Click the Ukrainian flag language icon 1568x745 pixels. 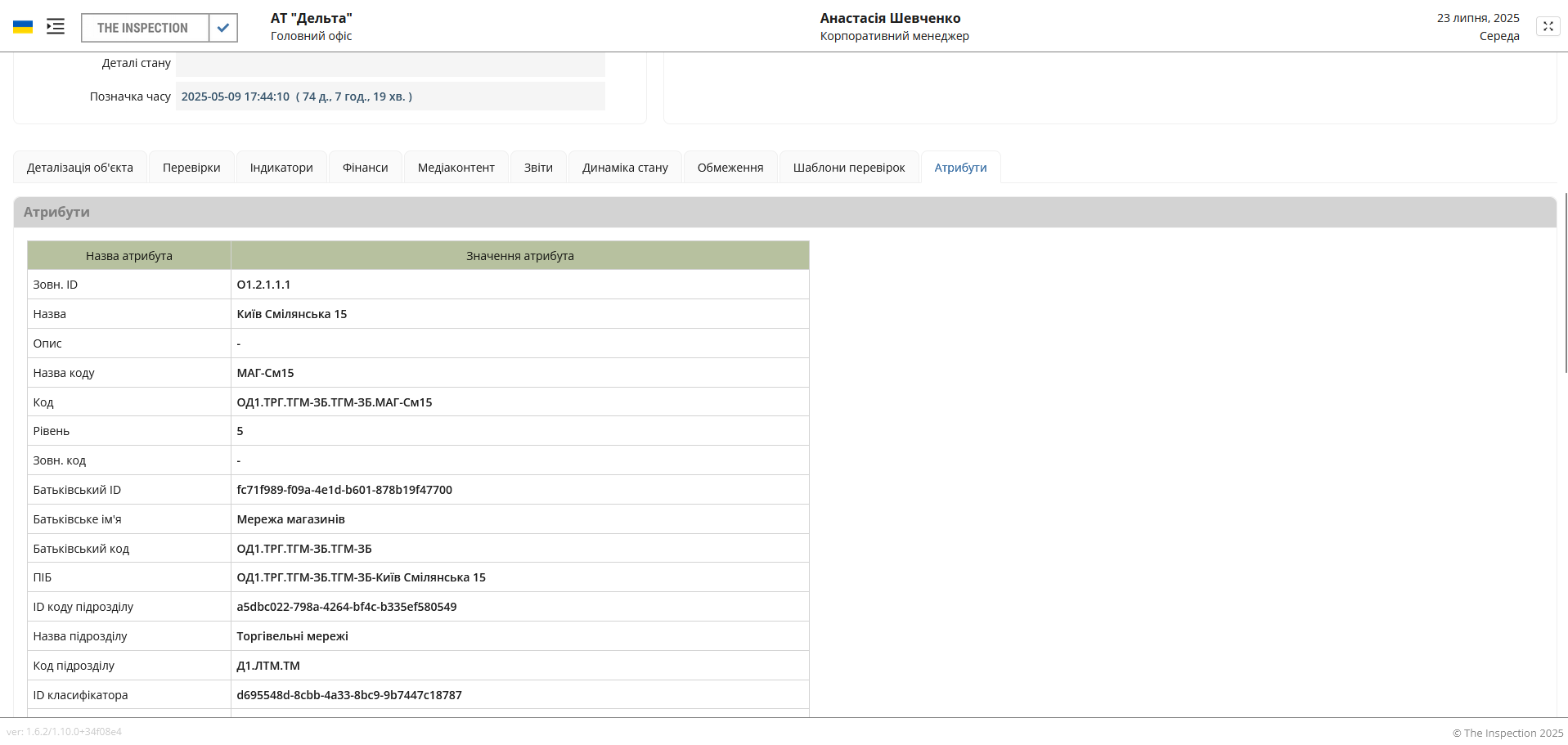[23, 27]
